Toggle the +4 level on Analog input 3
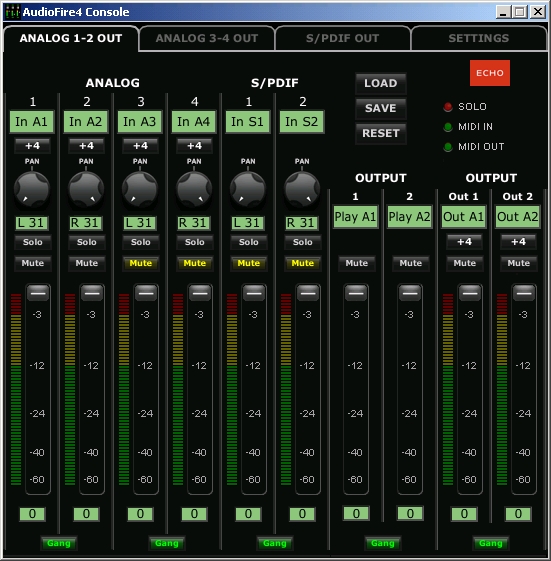The height and width of the screenshot is (561, 551). 140,146
